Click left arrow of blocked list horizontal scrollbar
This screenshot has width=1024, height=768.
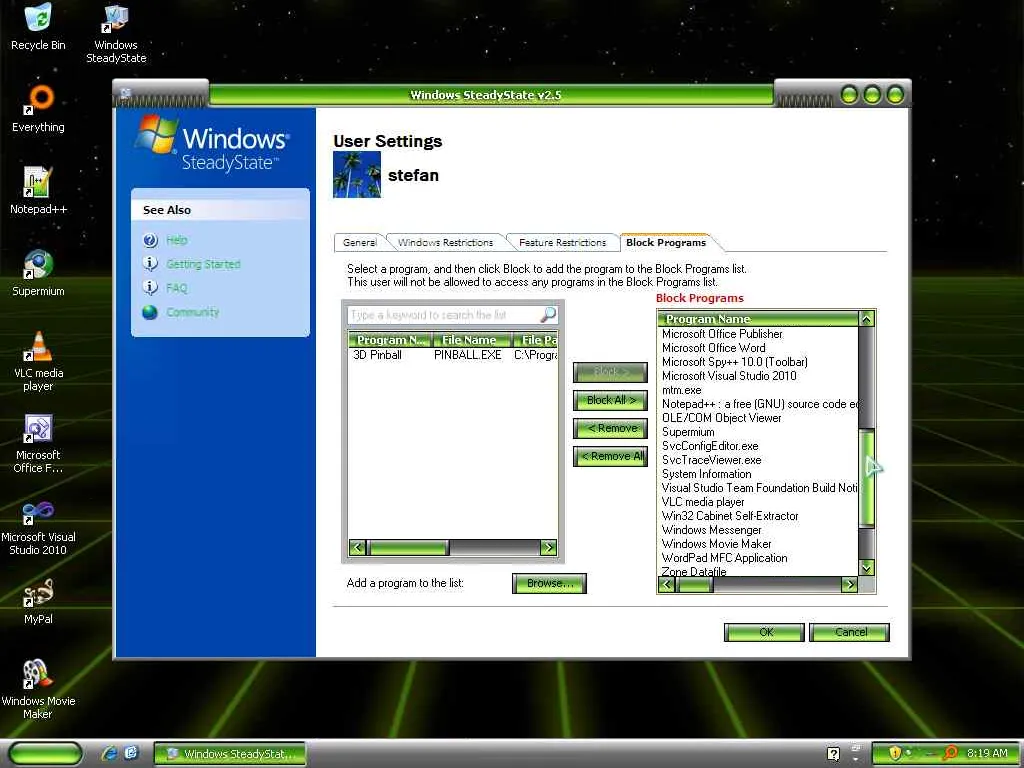(666, 584)
